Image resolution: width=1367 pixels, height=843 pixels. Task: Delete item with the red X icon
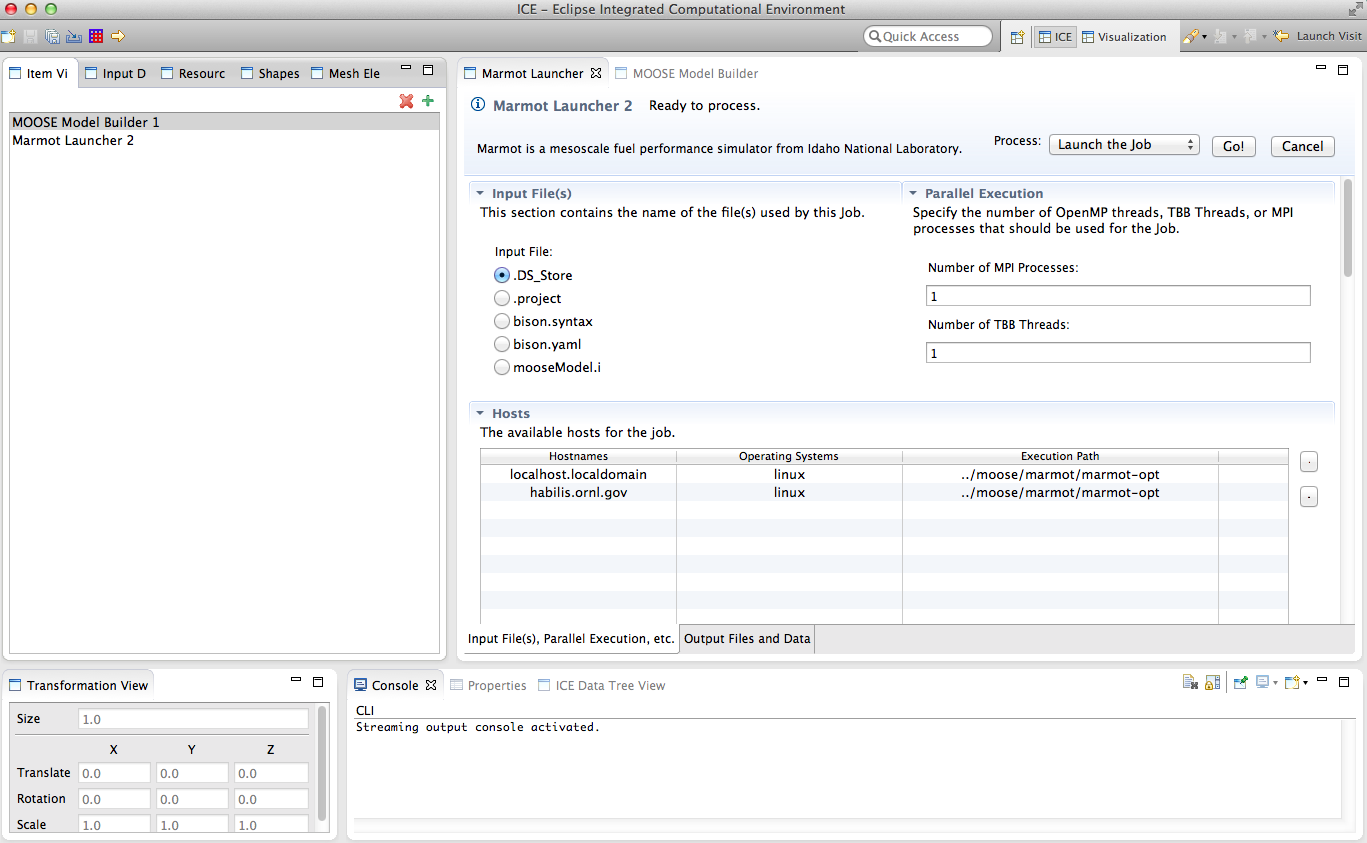[406, 101]
